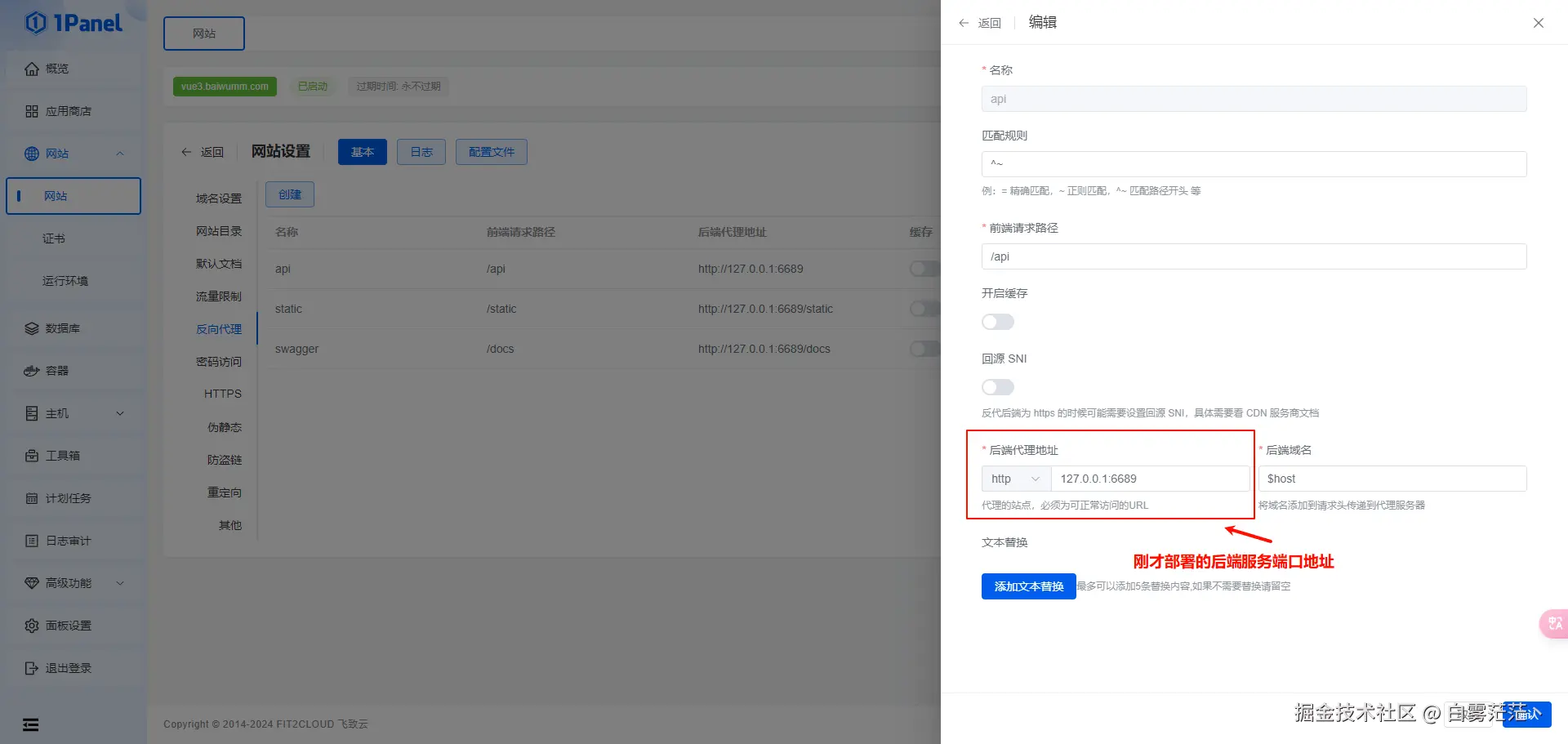Toggle cache switch in static row
This screenshot has width=1568, height=744.
925,309
